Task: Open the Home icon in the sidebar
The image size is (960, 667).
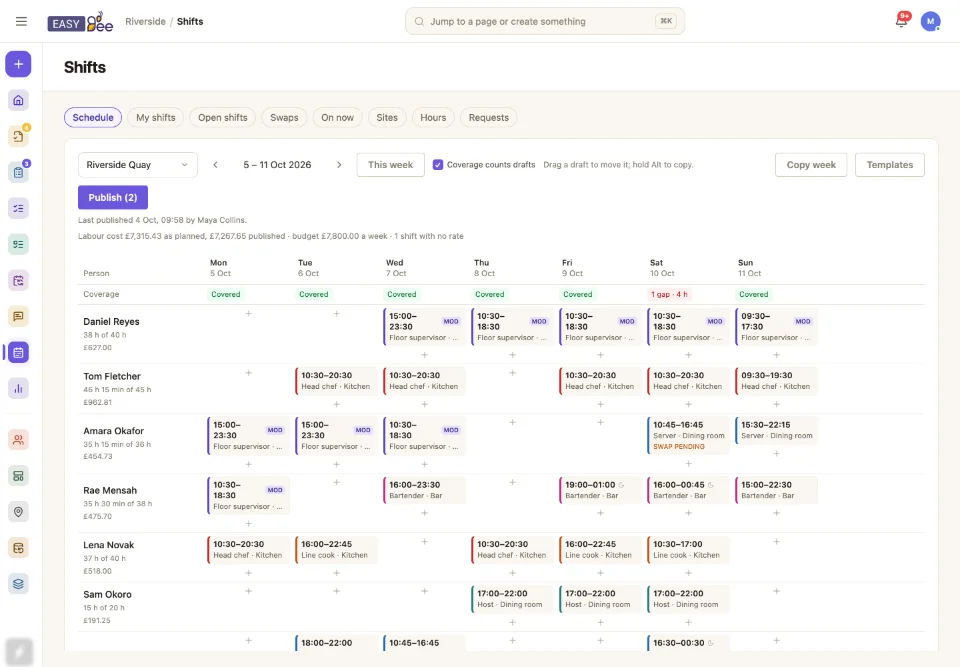Action: coord(18,100)
